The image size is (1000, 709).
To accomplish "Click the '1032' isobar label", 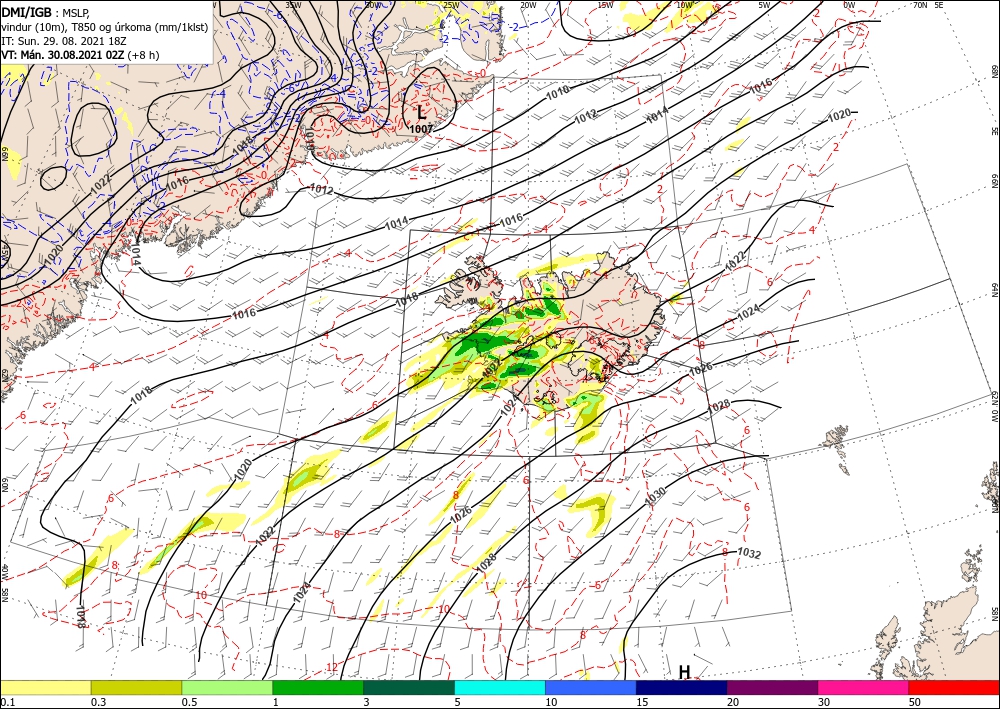I will [749, 553].
